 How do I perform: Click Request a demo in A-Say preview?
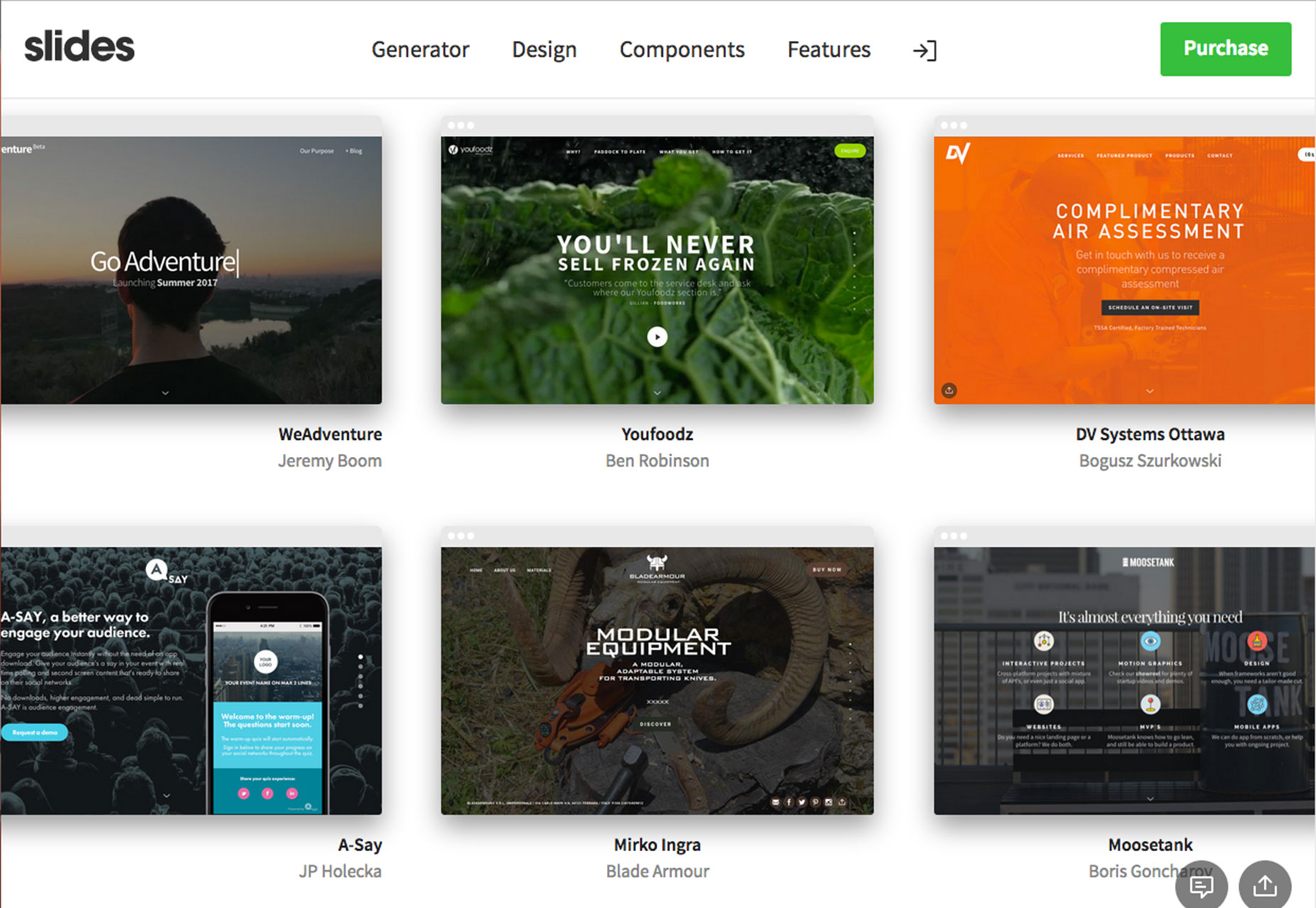tap(35, 732)
